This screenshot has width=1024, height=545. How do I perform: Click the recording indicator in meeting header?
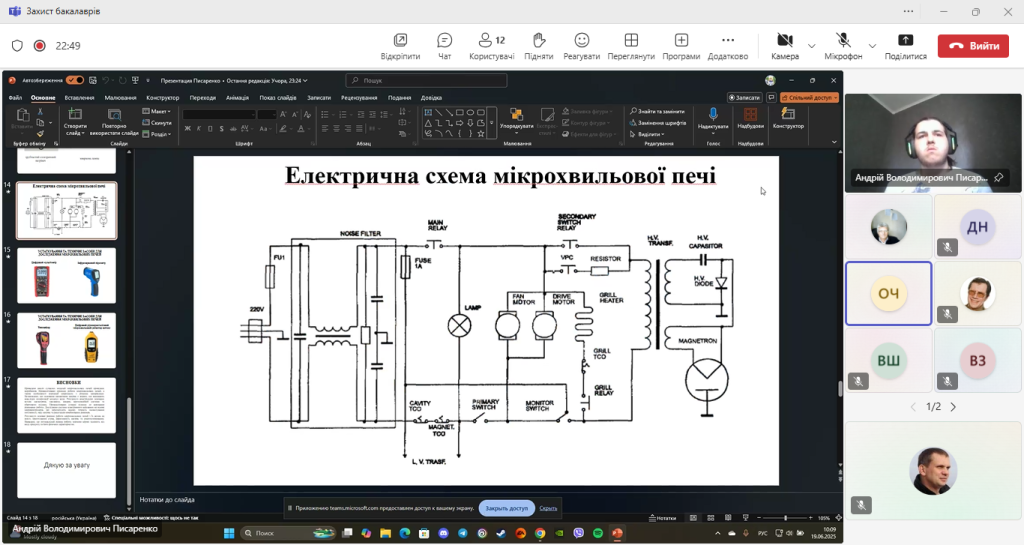40,46
